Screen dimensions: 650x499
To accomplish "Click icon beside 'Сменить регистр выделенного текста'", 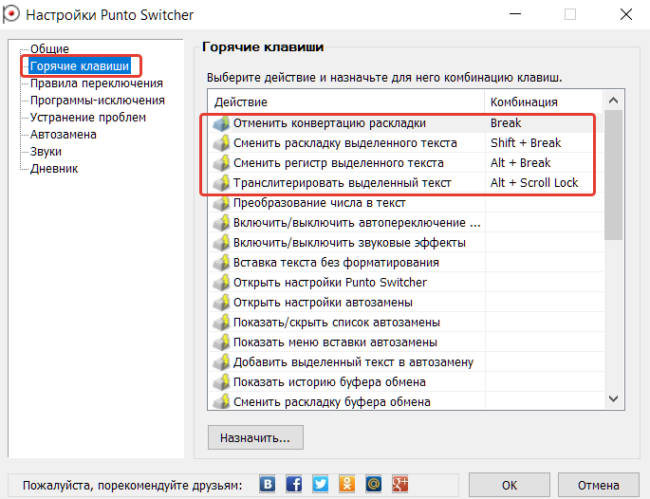I will tap(221, 163).
